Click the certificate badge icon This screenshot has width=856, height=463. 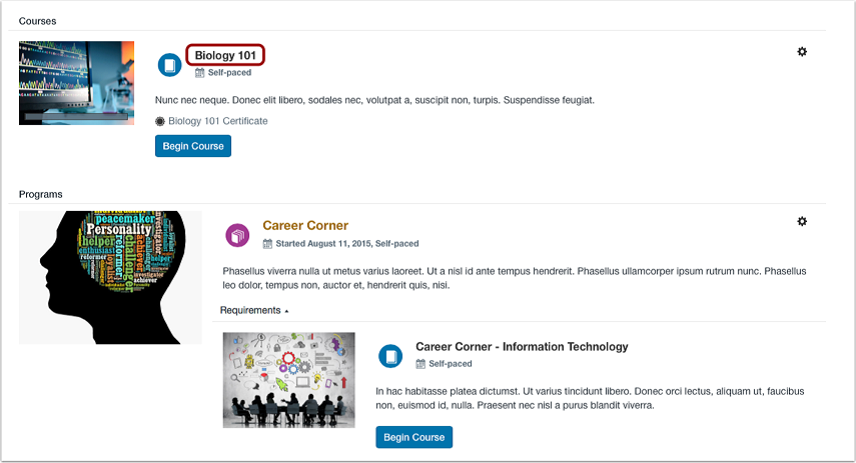point(159,121)
